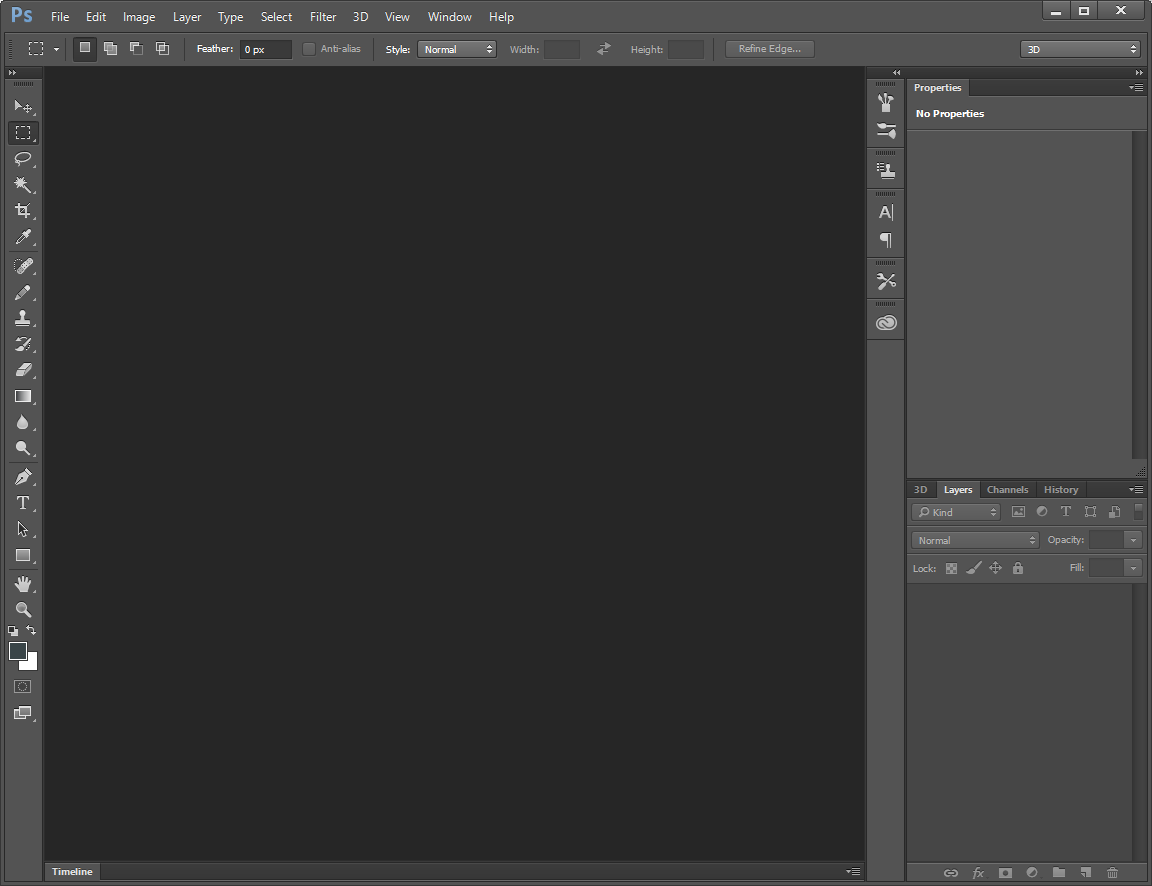Open the Clone Source panel icon
Screen dimensions: 1152x886
pyautogui.click(x=886, y=171)
